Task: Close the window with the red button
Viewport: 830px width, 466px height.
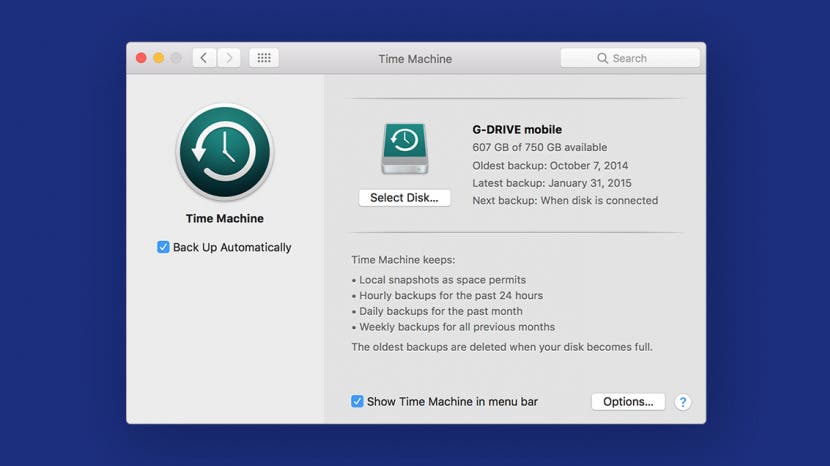Action: pyautogui.click(x=141, y=58)
